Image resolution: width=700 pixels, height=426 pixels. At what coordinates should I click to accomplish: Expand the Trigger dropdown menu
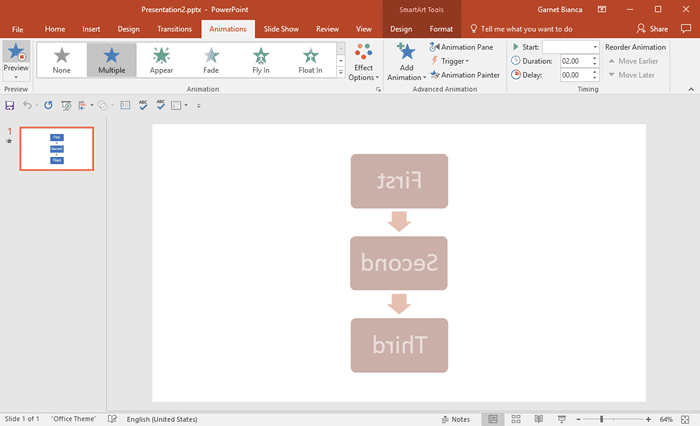click(455, 61)
